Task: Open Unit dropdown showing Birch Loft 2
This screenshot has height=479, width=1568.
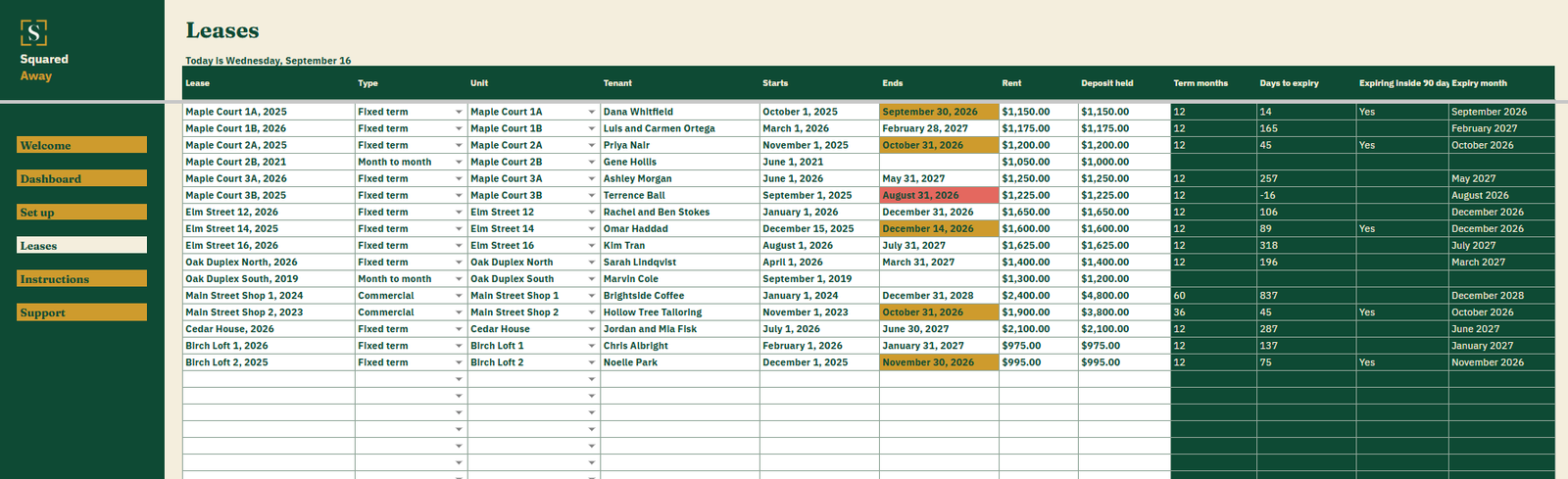Action: coord(592,362)
